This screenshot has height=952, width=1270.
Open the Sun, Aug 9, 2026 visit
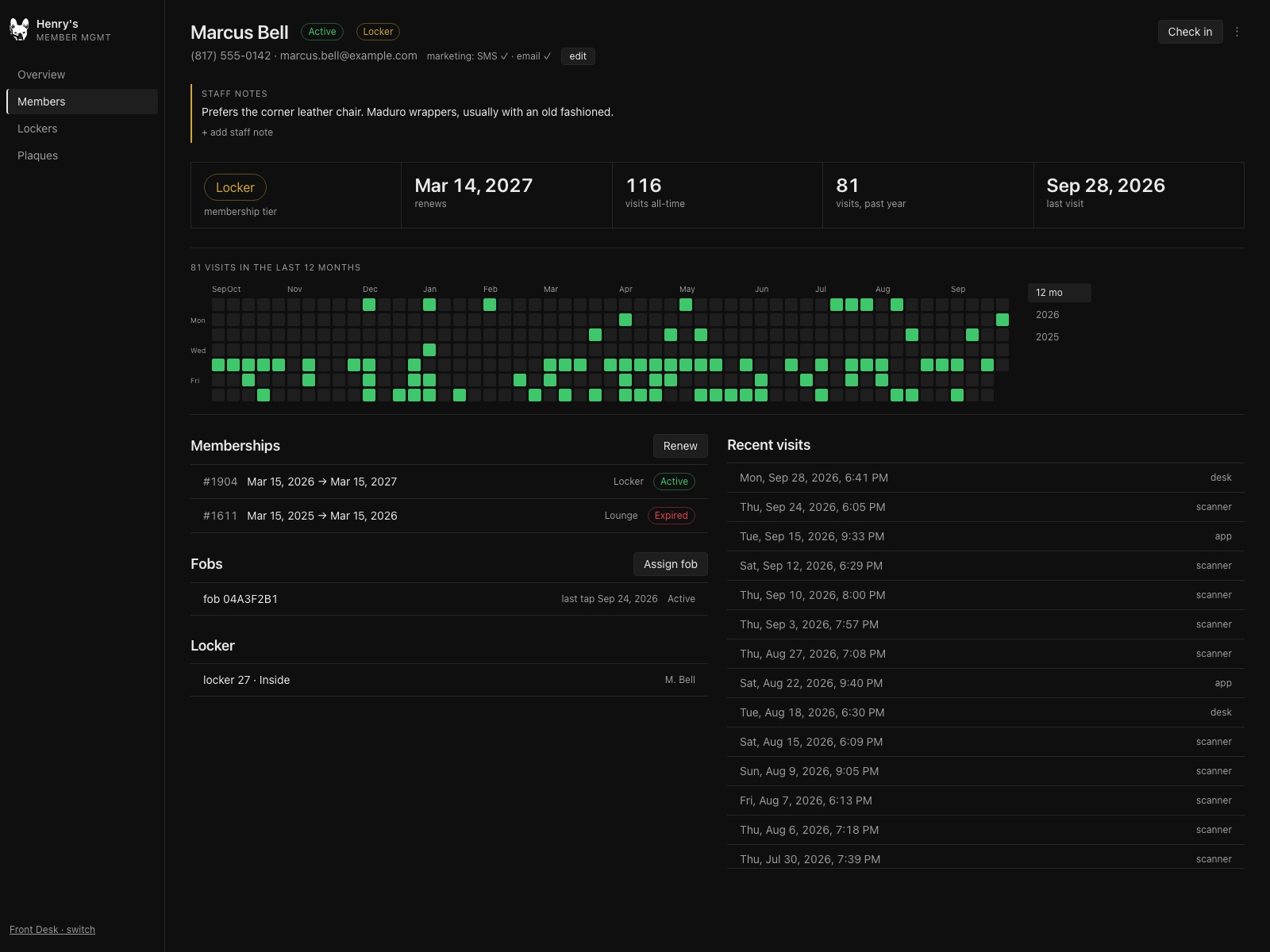point(986,771)
